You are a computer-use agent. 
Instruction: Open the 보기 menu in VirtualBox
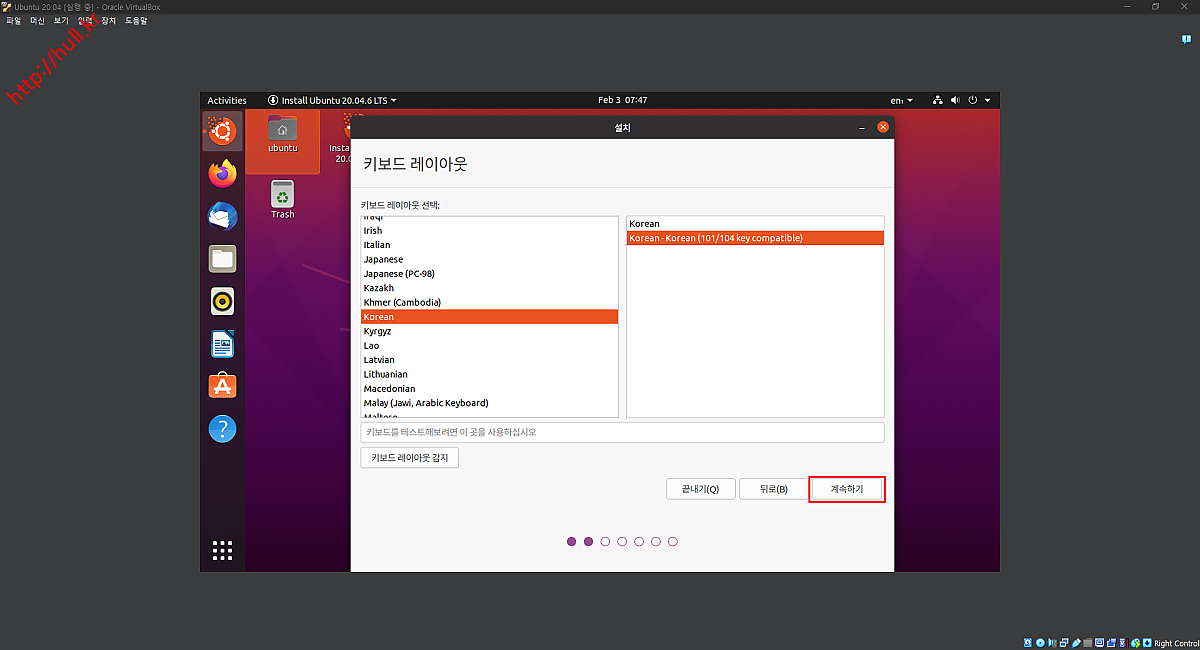(61, 20)
